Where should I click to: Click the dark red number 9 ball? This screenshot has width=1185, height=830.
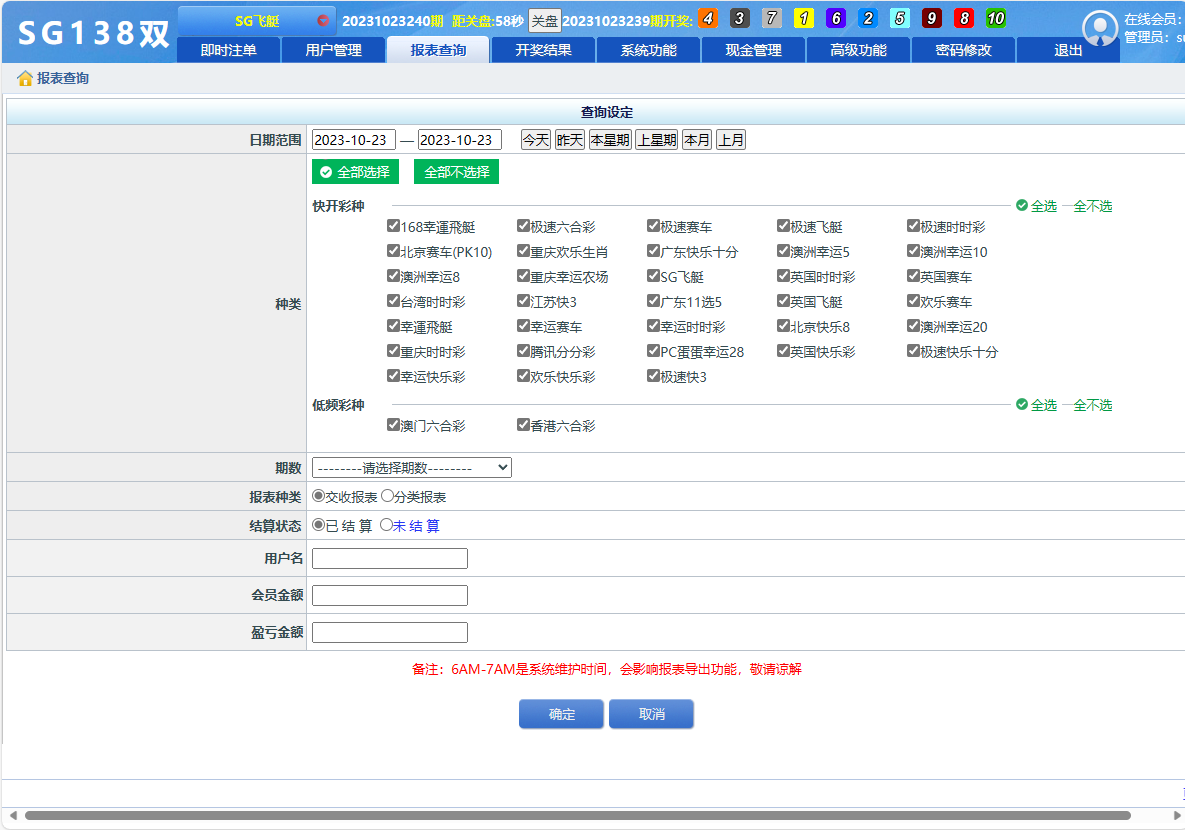(932, 18)
